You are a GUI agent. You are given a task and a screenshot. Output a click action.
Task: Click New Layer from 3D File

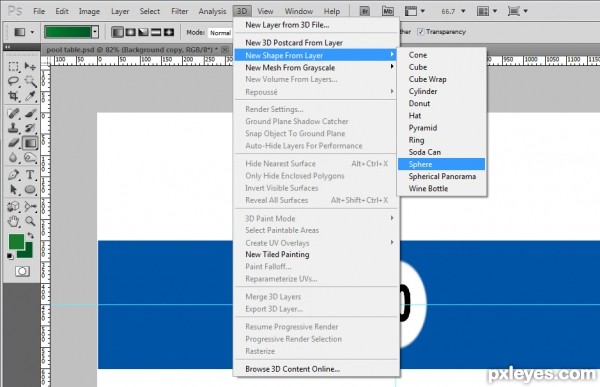(316, 25)
